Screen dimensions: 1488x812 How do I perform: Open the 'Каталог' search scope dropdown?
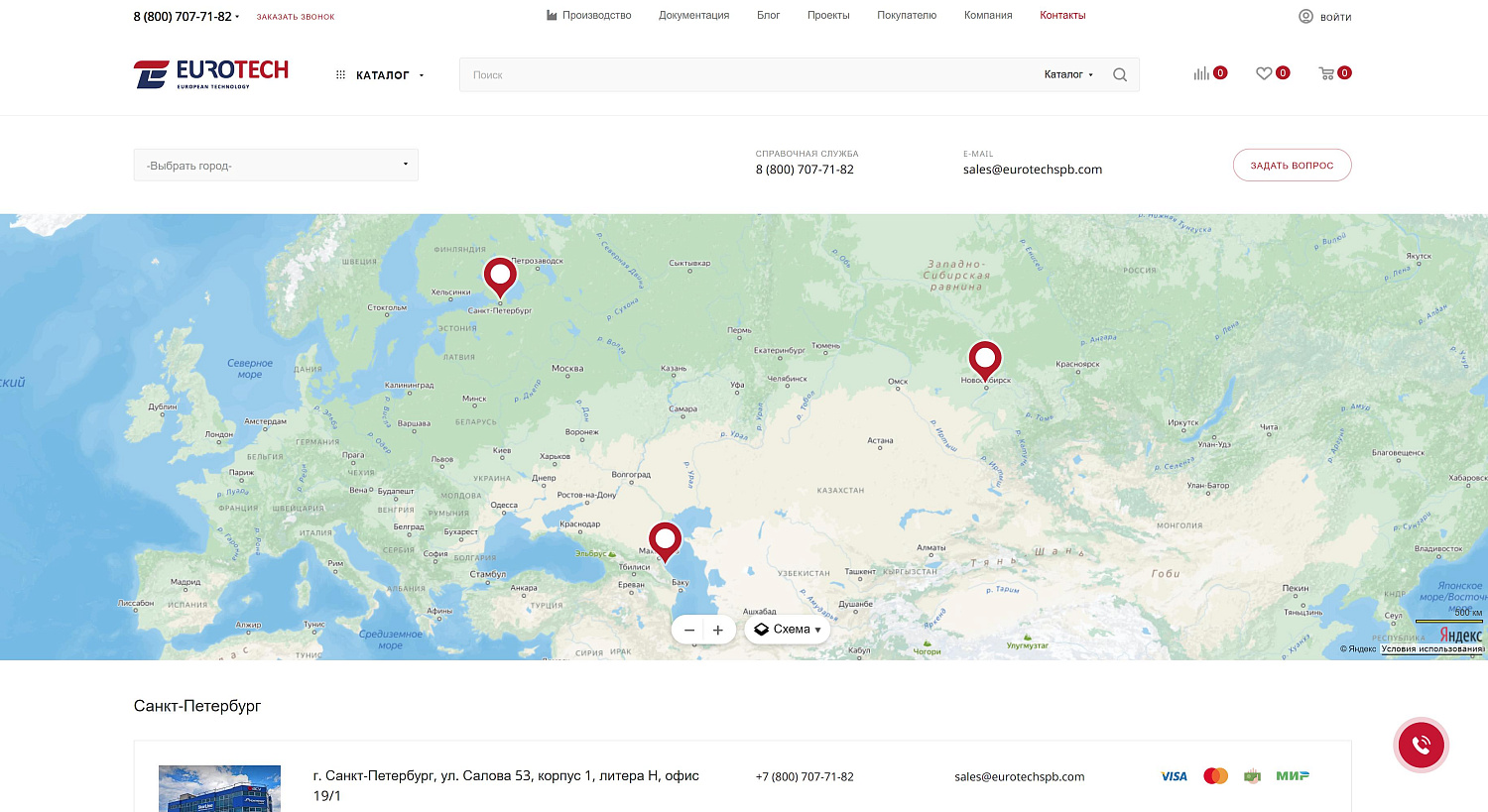(1068, 75)
